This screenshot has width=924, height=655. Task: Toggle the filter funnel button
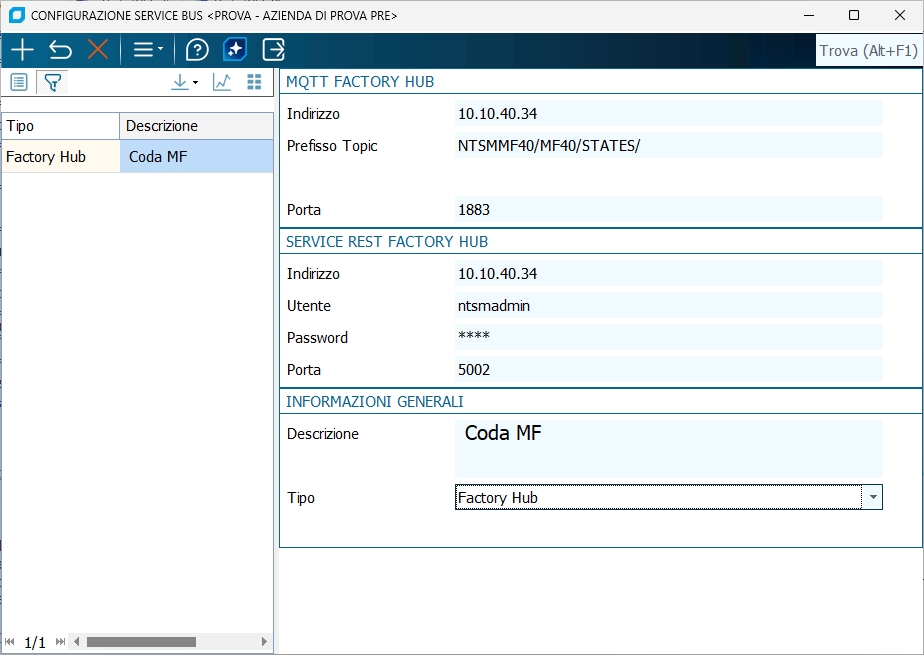[x=52, y=82]
